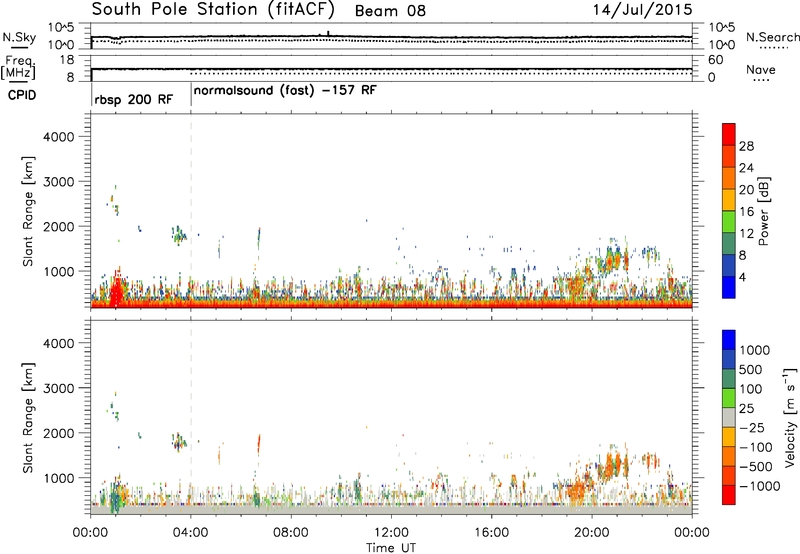Click the 'South Pole Station (fitACF)' title
The image size is (800, 554).
coord(213,10)
